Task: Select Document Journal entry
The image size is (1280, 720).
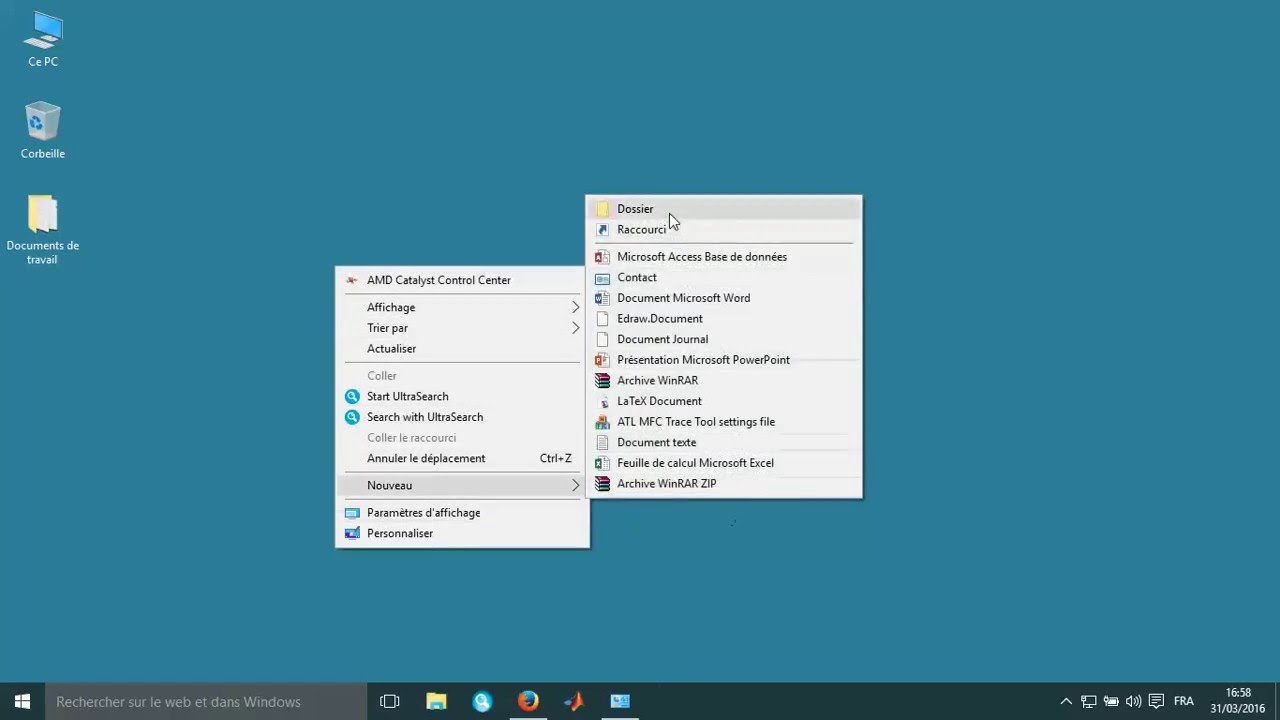Action: pos(723,339)
